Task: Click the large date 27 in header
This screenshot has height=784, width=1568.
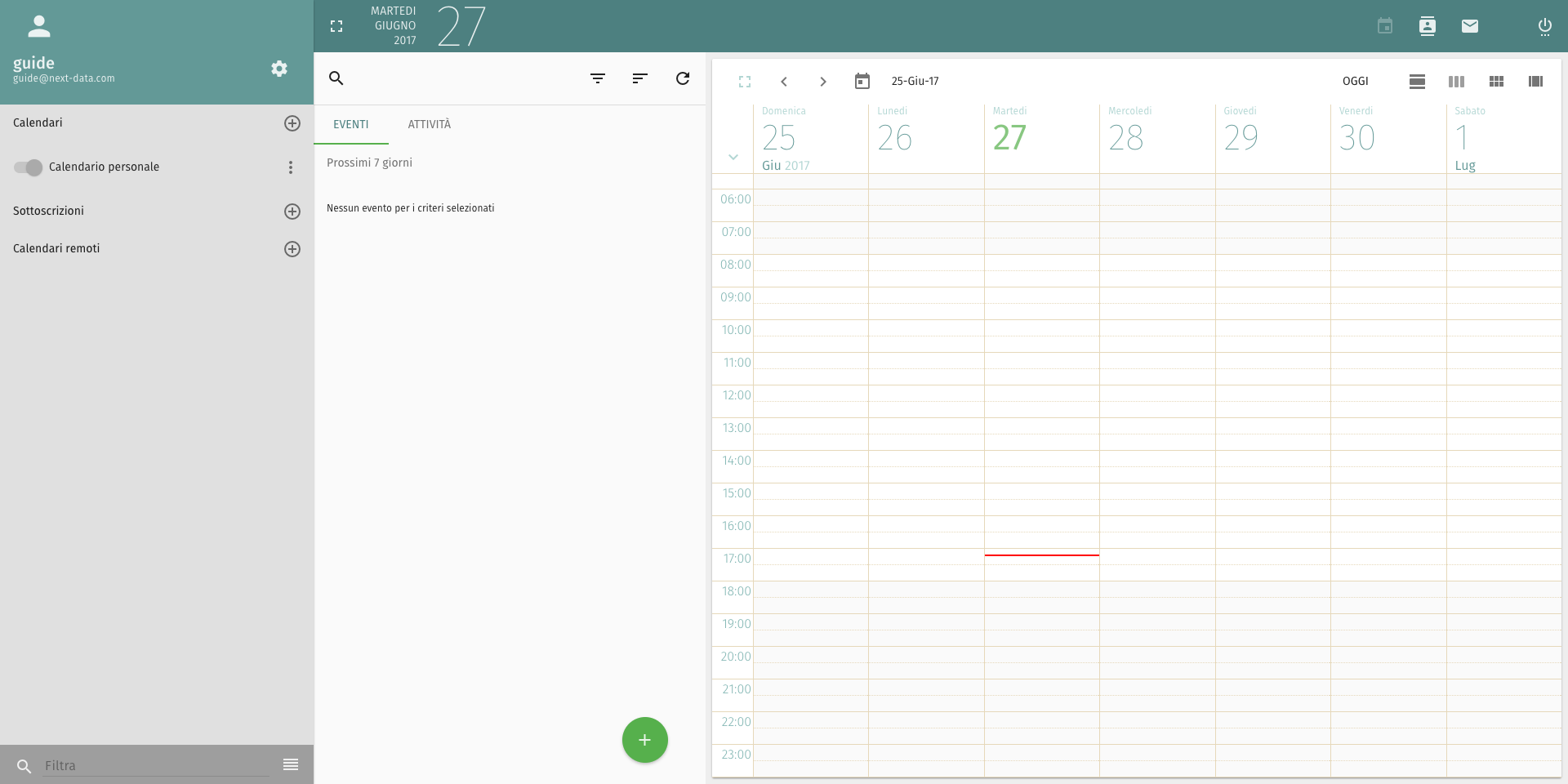Action: point(462,25)
